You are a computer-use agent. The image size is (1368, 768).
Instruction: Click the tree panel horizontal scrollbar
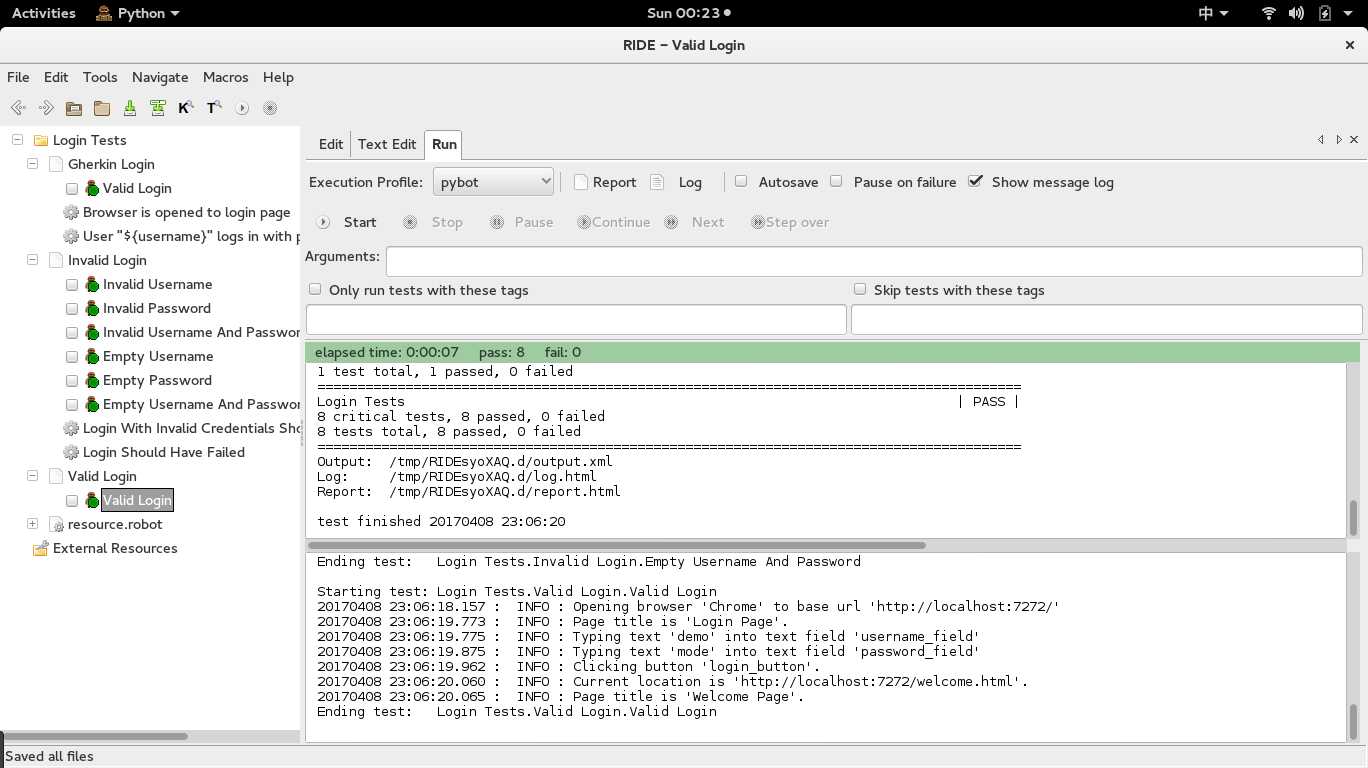[95, 736]
